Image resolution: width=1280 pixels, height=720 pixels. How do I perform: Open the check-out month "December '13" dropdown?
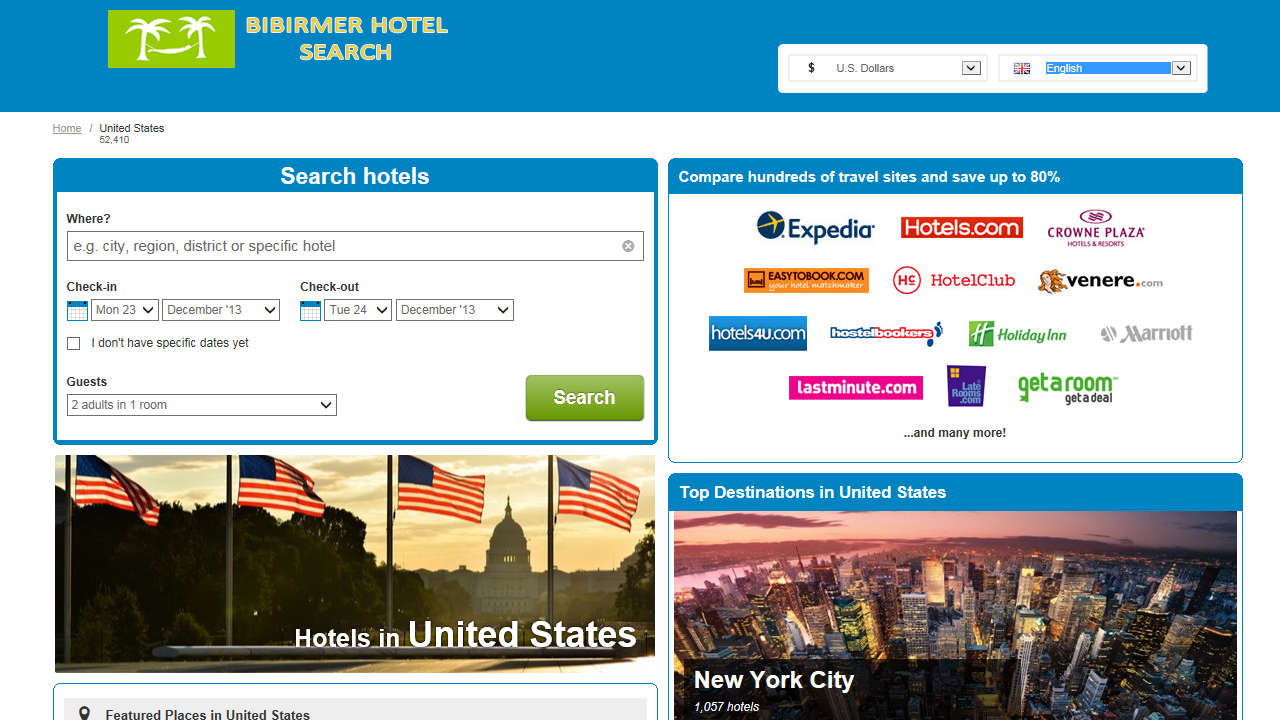[455, 310]
